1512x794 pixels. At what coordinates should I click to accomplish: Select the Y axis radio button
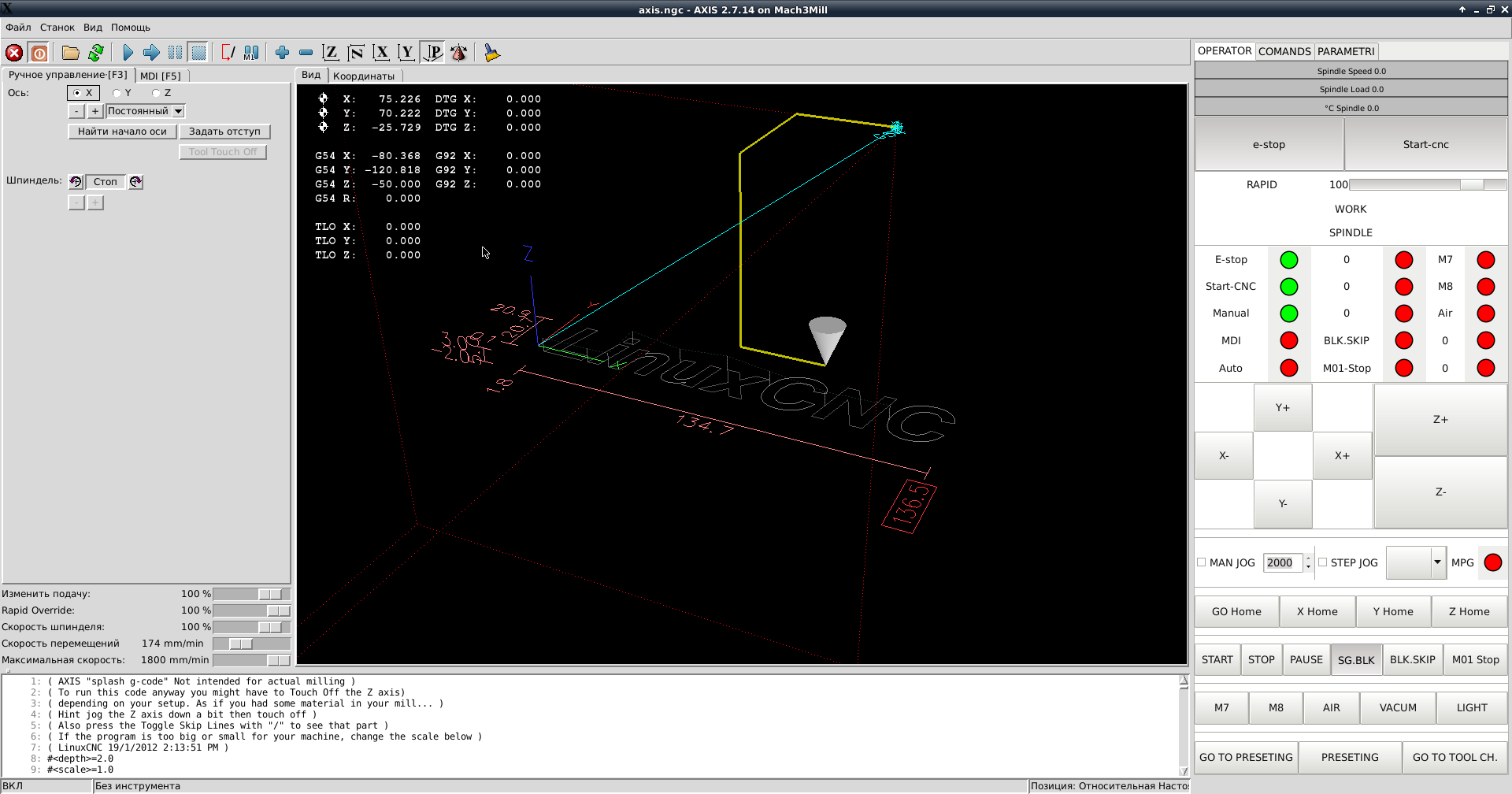click(122, 93)
